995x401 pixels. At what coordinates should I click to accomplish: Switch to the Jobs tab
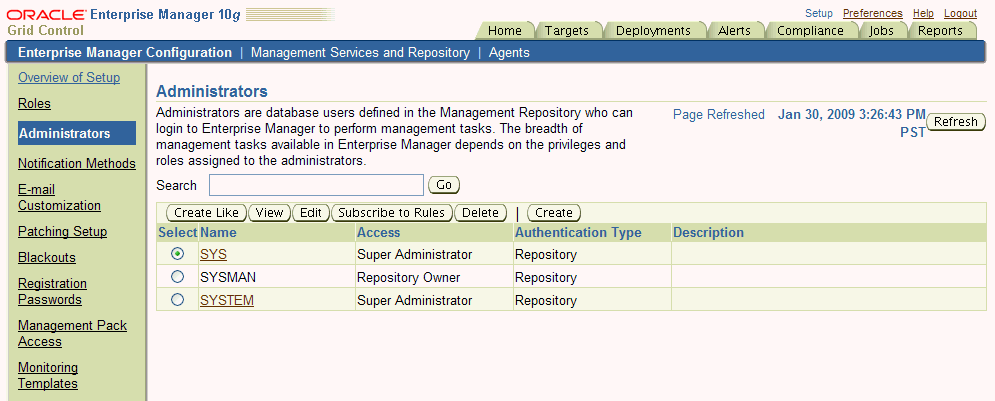pos(881,30)
